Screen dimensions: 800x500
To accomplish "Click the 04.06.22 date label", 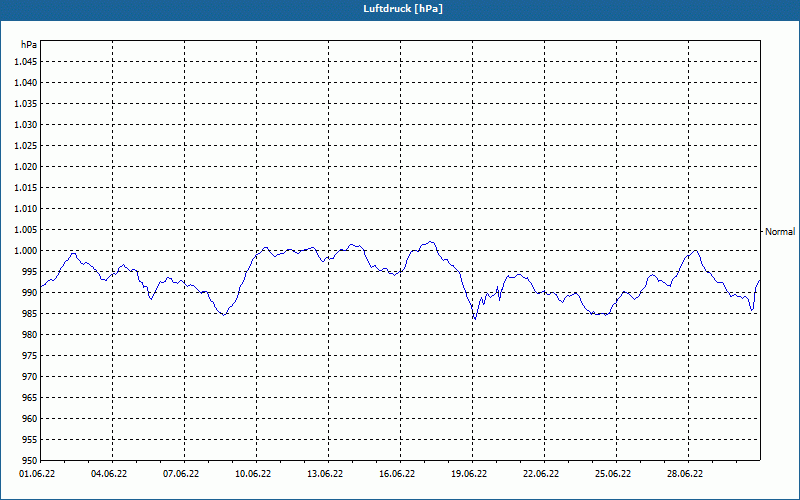I will coord(109,474).
